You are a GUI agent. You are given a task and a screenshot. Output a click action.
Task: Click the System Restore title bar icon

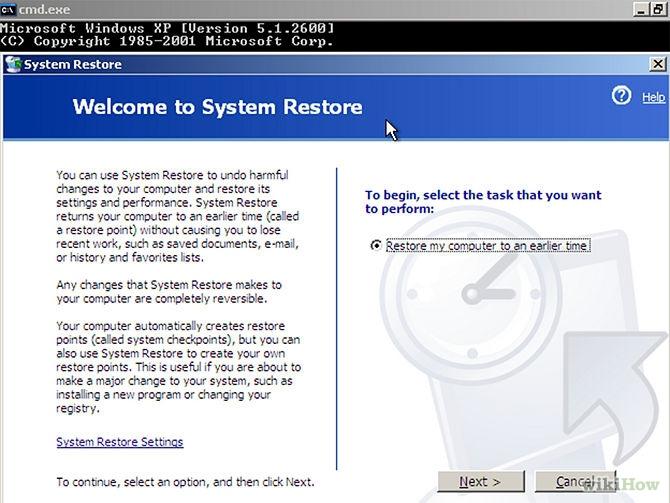click(x=13, y=65)
